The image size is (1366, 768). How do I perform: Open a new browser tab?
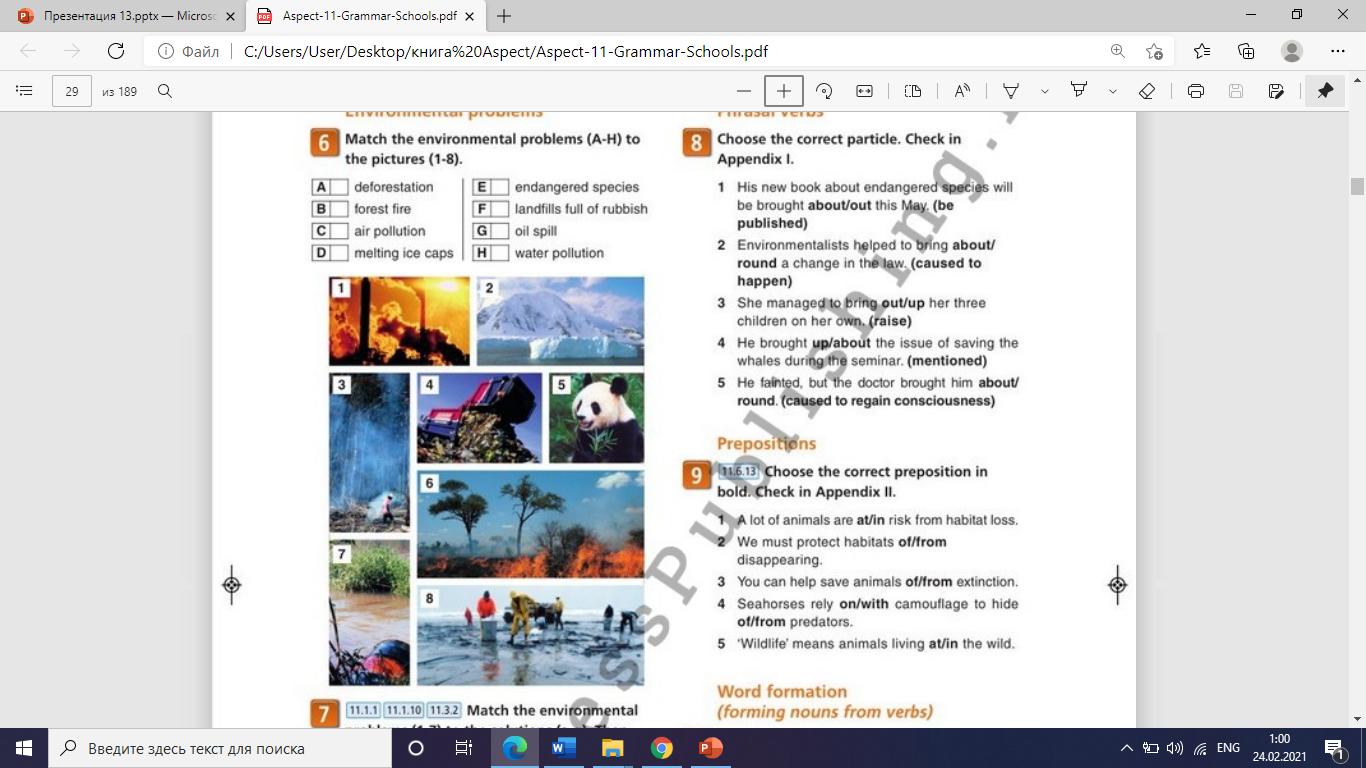(504, 16)
